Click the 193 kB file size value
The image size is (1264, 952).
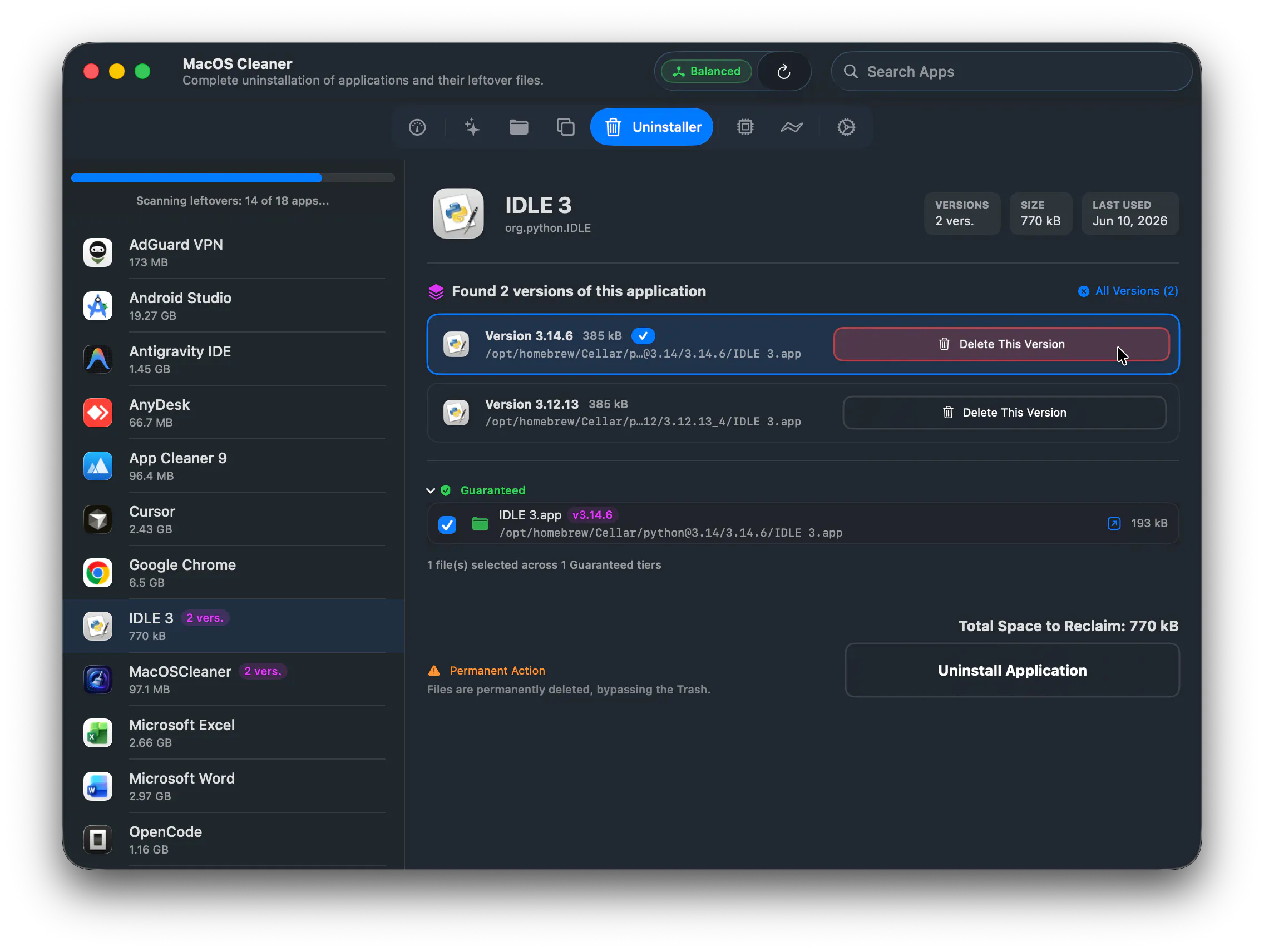[x=1149, y=524]
